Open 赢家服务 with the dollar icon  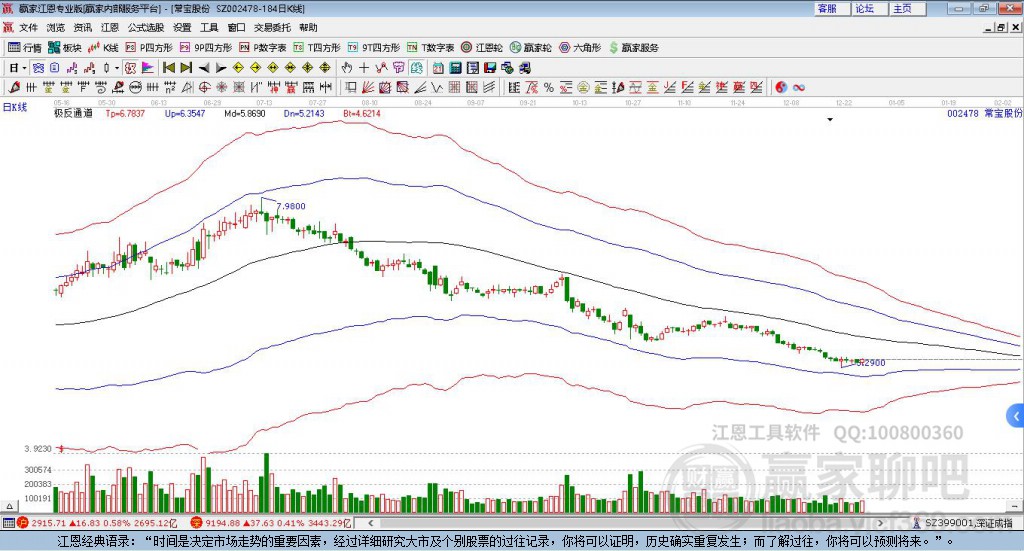pos(633,48)
